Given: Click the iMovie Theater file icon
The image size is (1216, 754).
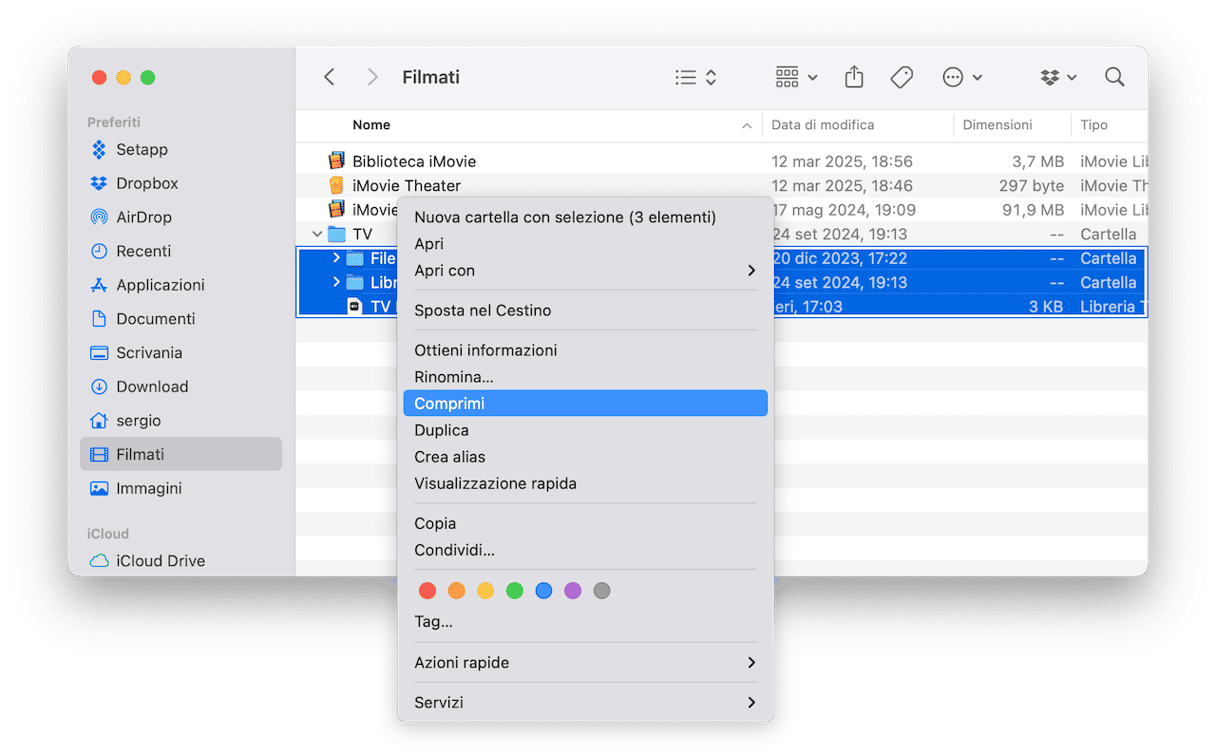Looking at the screenshot, I should click(x=337, y=185).
